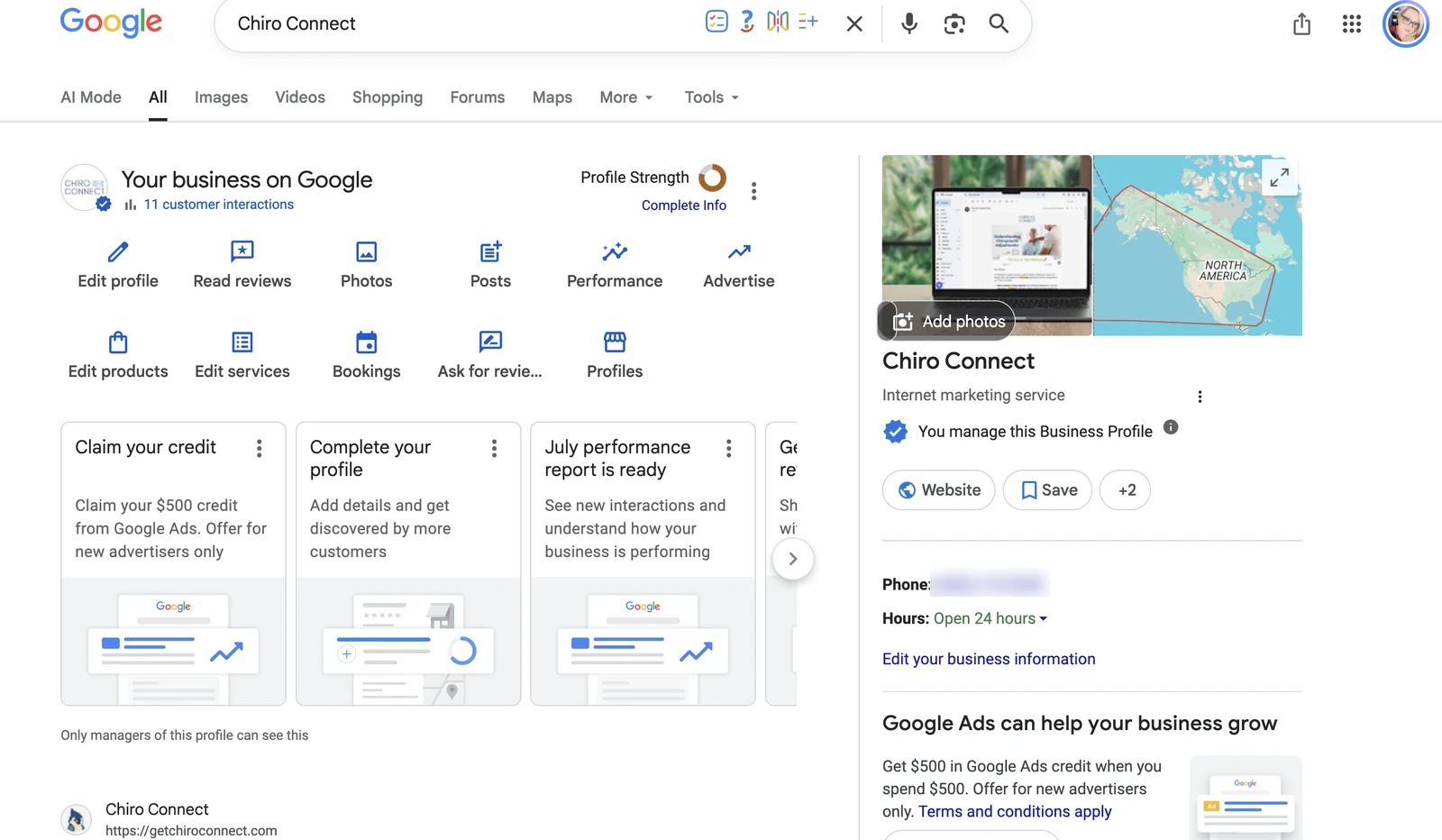Open Read reviews icon
Screen dimensions: 1442x840
[242, 251]
